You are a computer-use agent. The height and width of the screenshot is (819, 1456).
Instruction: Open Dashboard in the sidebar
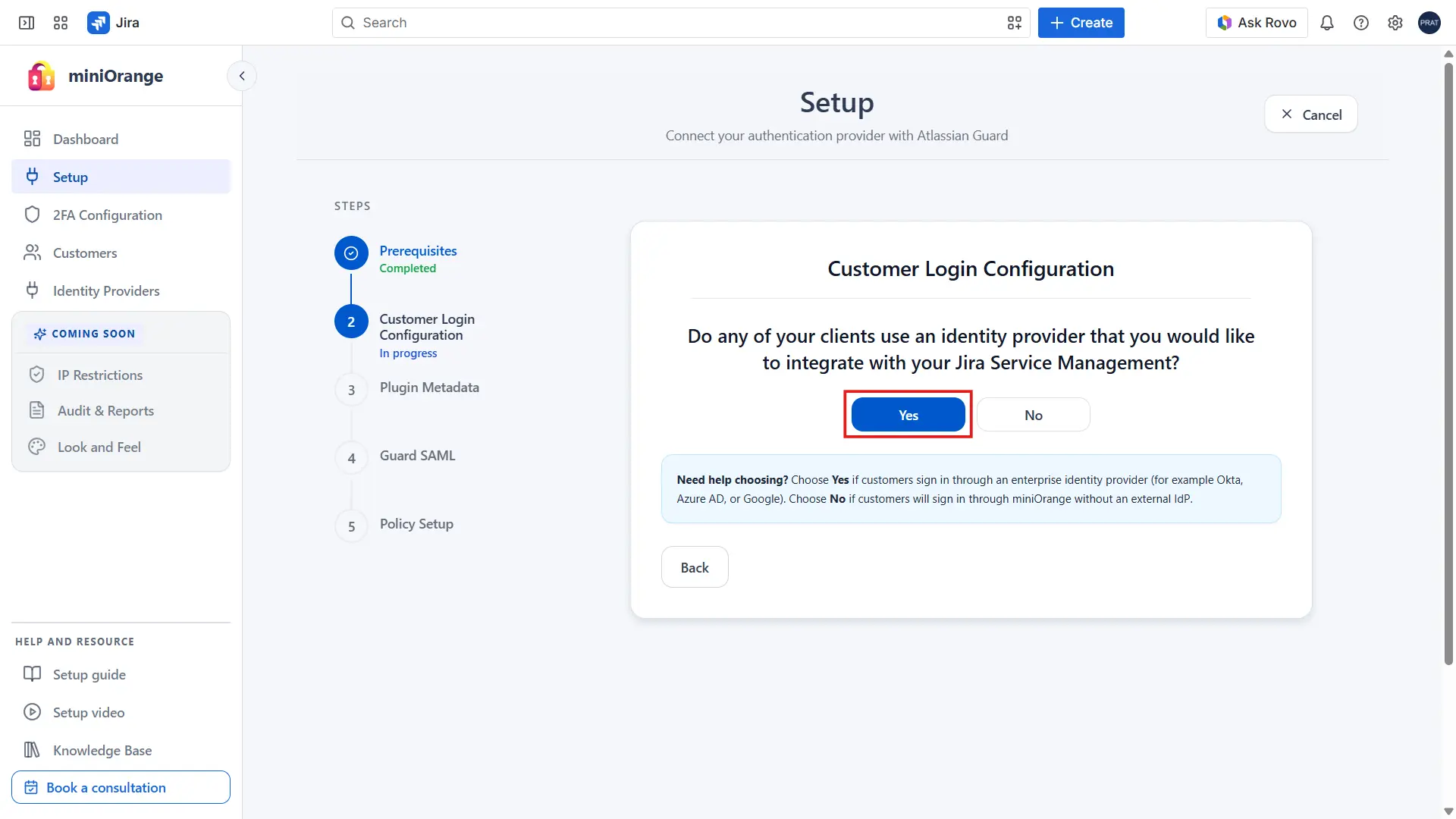121,139
